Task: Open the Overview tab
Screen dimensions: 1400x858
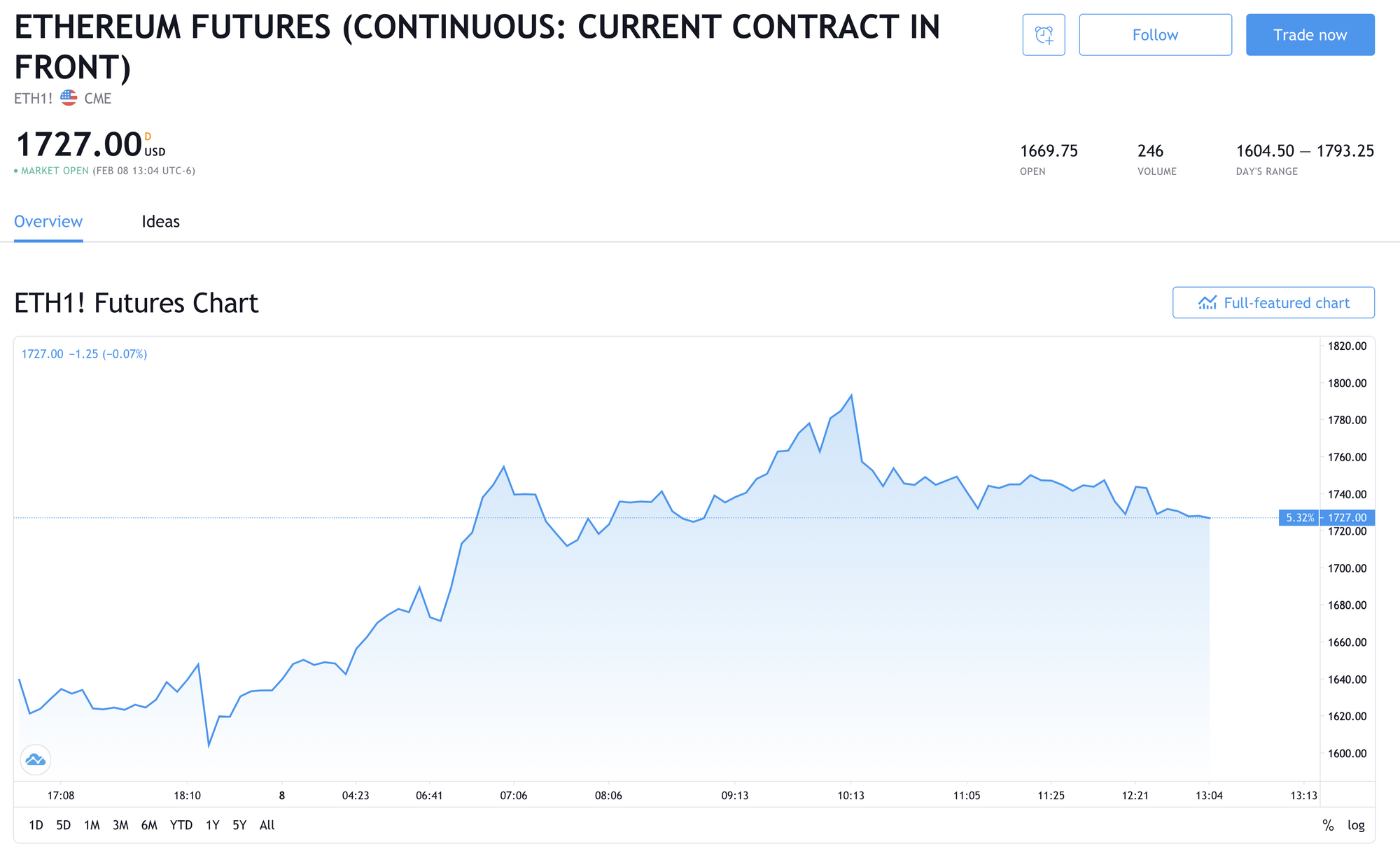Action: (x=48, y=222)
